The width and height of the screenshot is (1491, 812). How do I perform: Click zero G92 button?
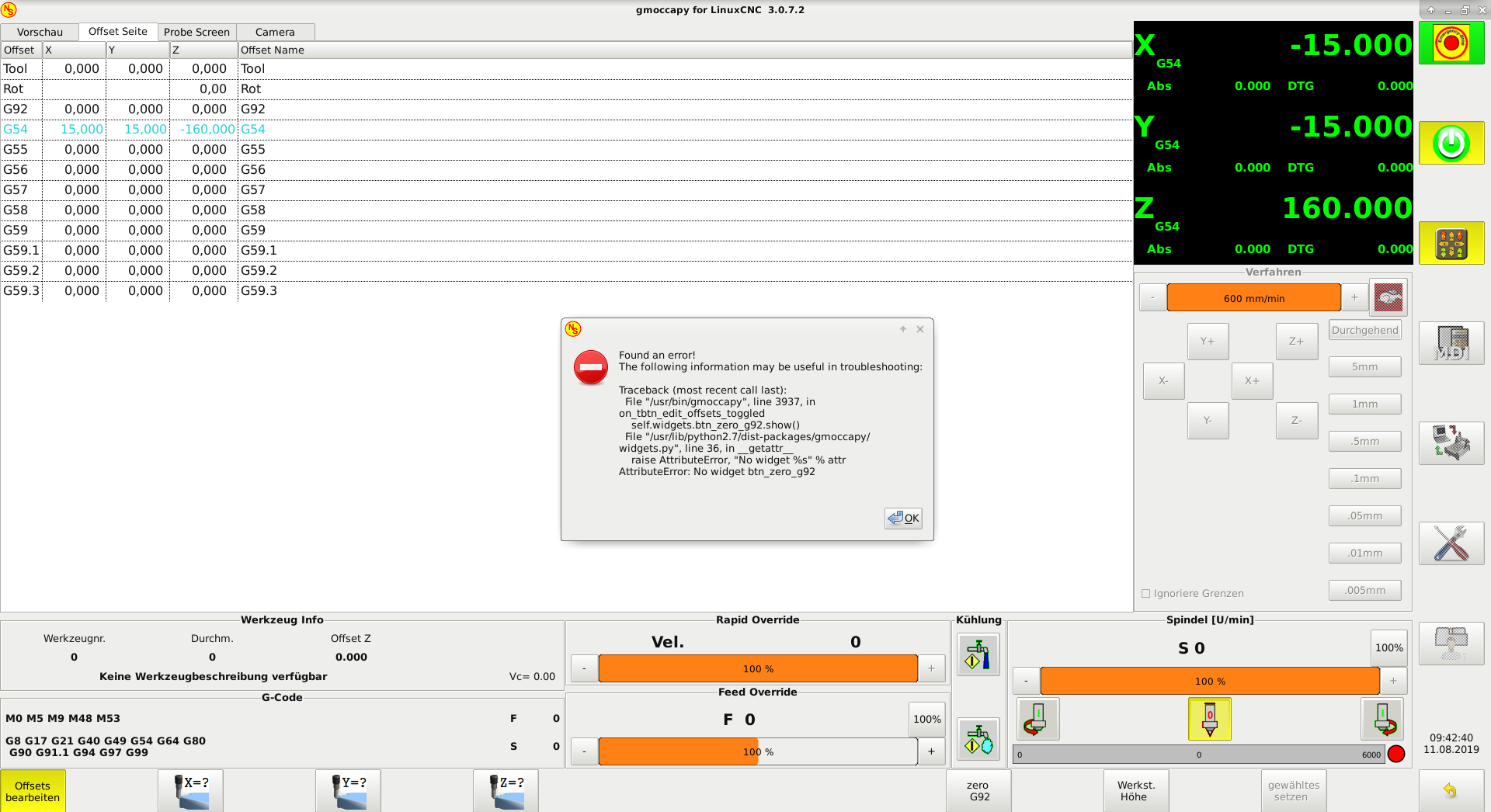click(x=978, y=791)
